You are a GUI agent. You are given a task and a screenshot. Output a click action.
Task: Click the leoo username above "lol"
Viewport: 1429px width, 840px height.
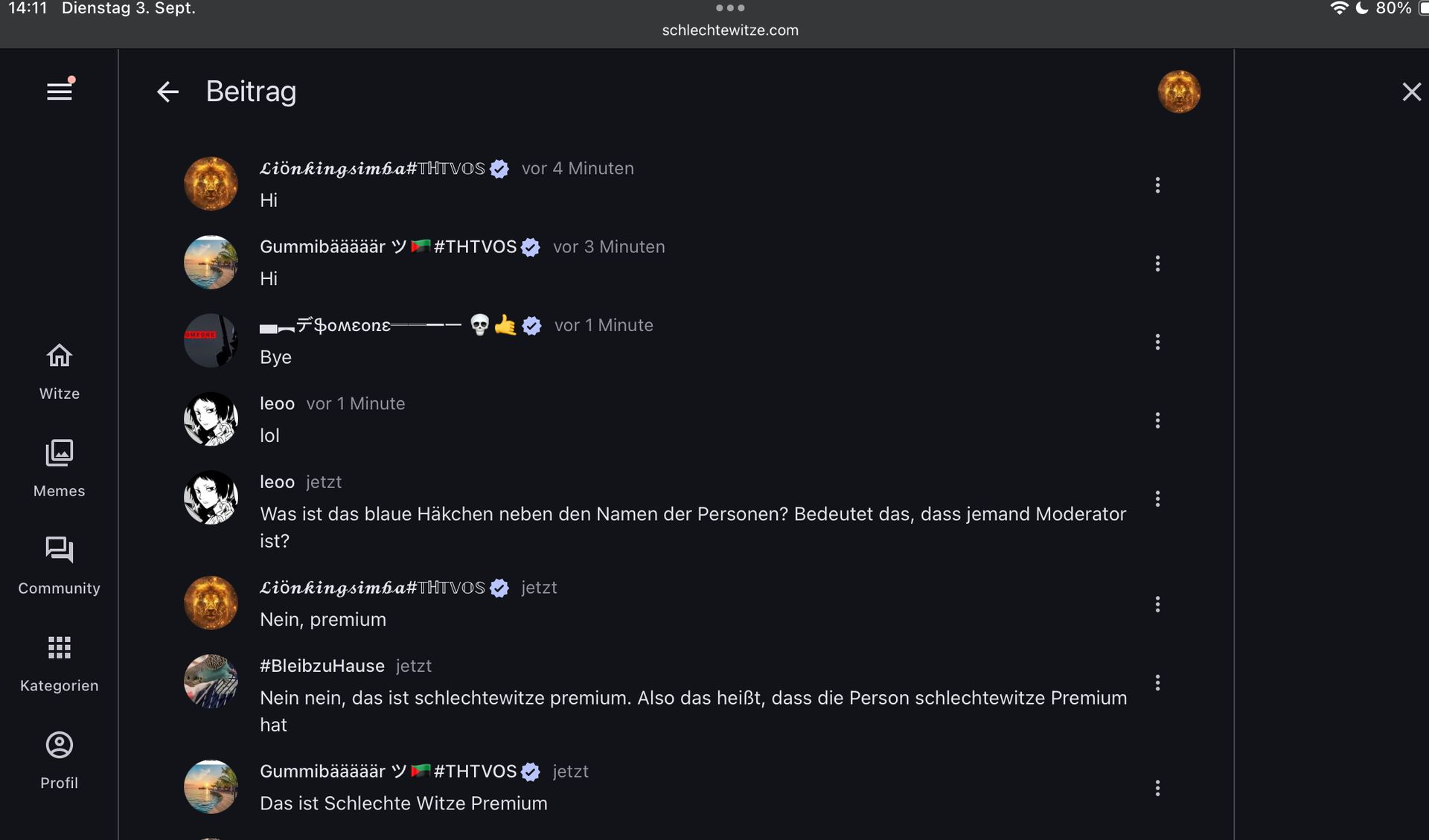[x=277, y=404]
